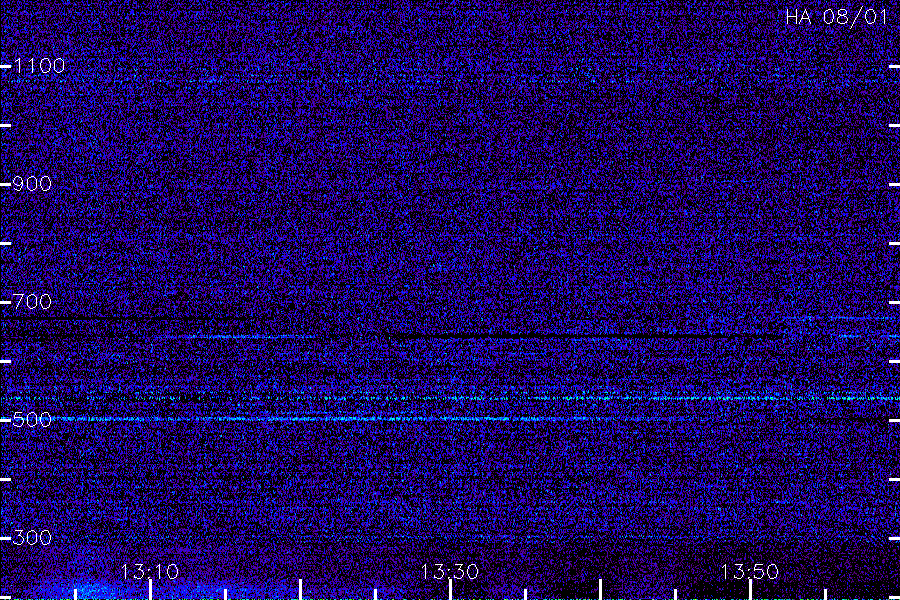Click the 13:10 time axis label
Screen dimensions: 900x600
pos(150,572)
